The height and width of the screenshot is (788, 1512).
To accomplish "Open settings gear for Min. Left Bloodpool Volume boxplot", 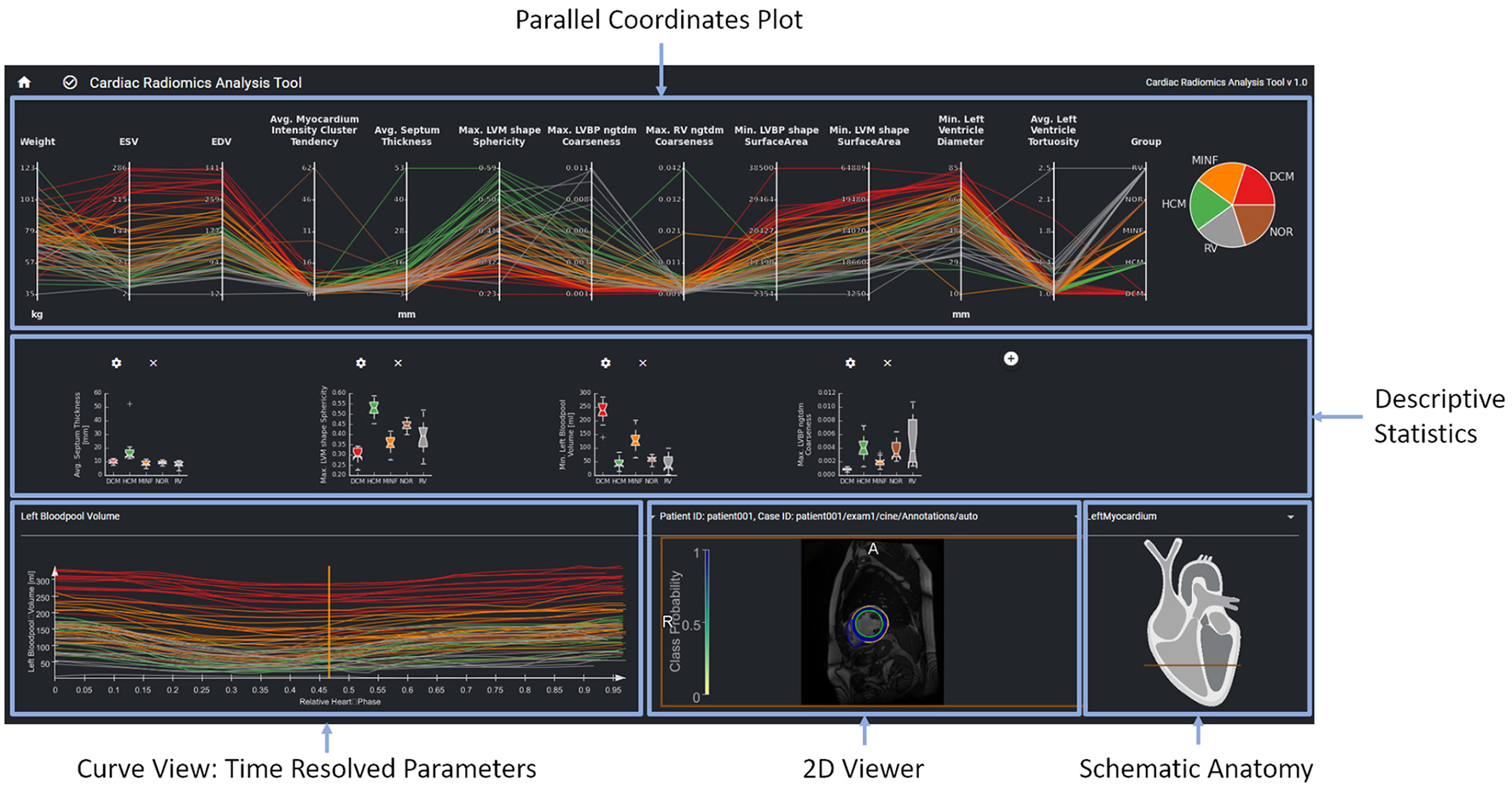I will pos(606,363).
